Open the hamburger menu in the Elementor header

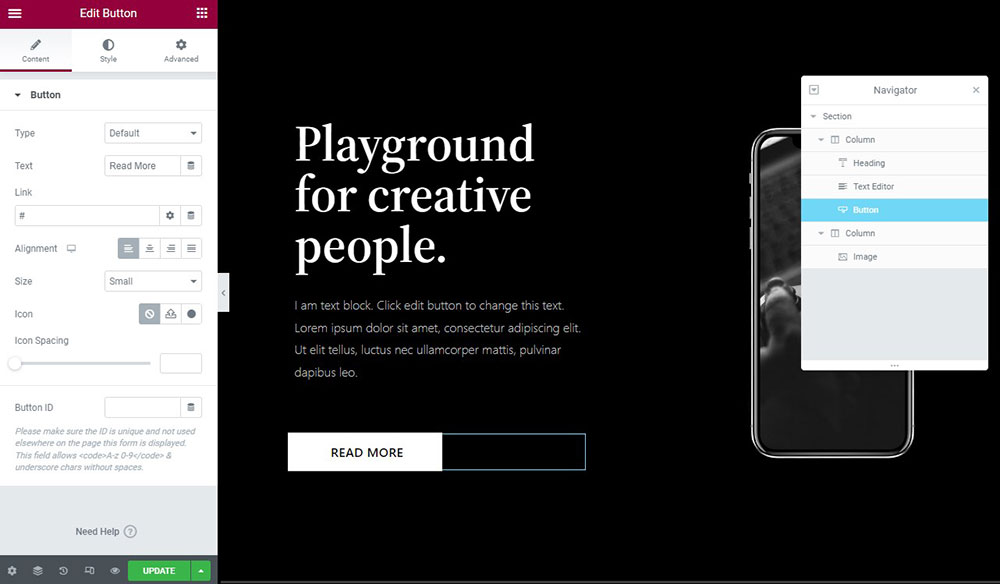tap(15, 13)
